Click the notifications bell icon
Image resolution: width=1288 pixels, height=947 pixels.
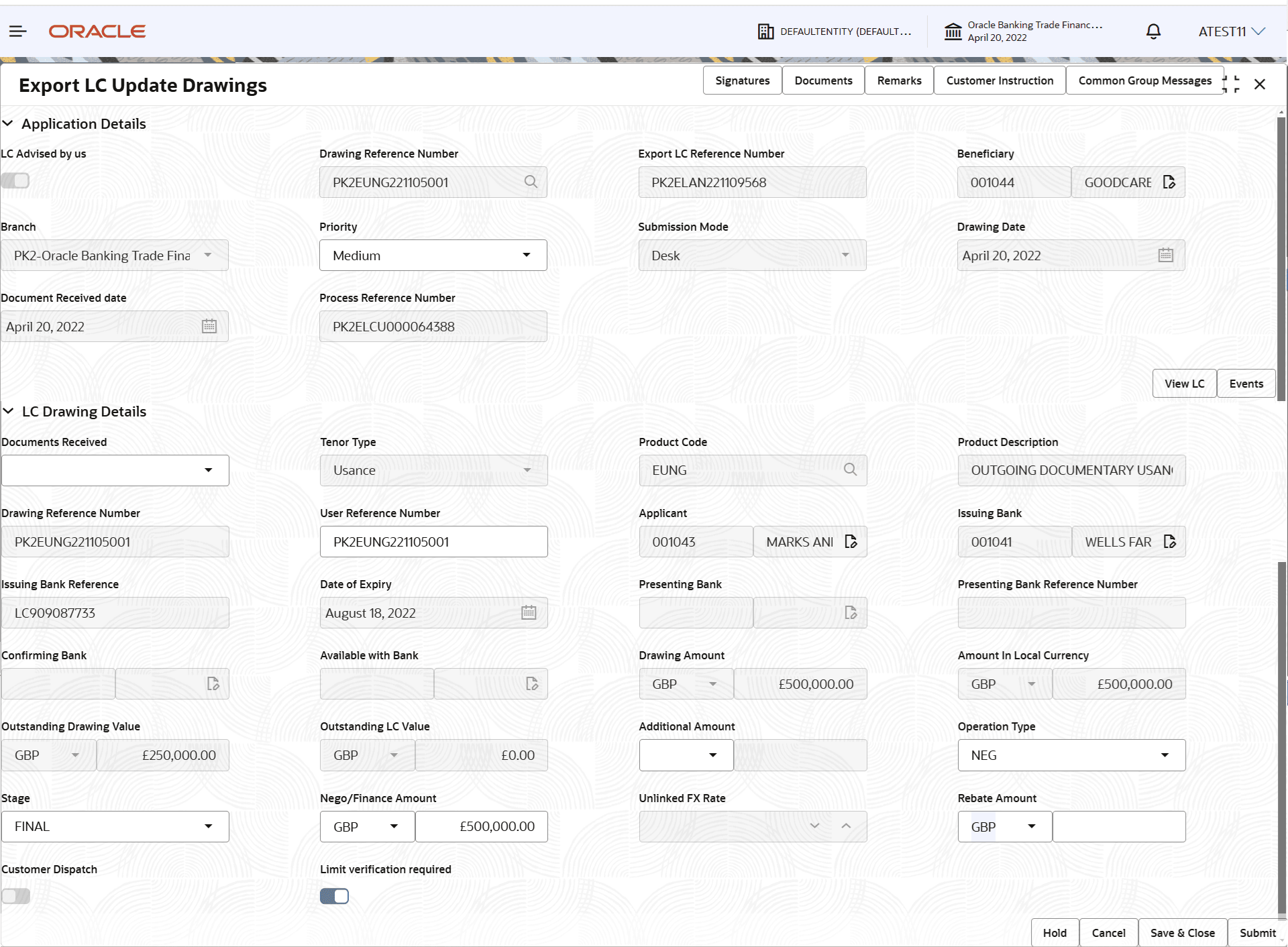[x=1153, y=31]
